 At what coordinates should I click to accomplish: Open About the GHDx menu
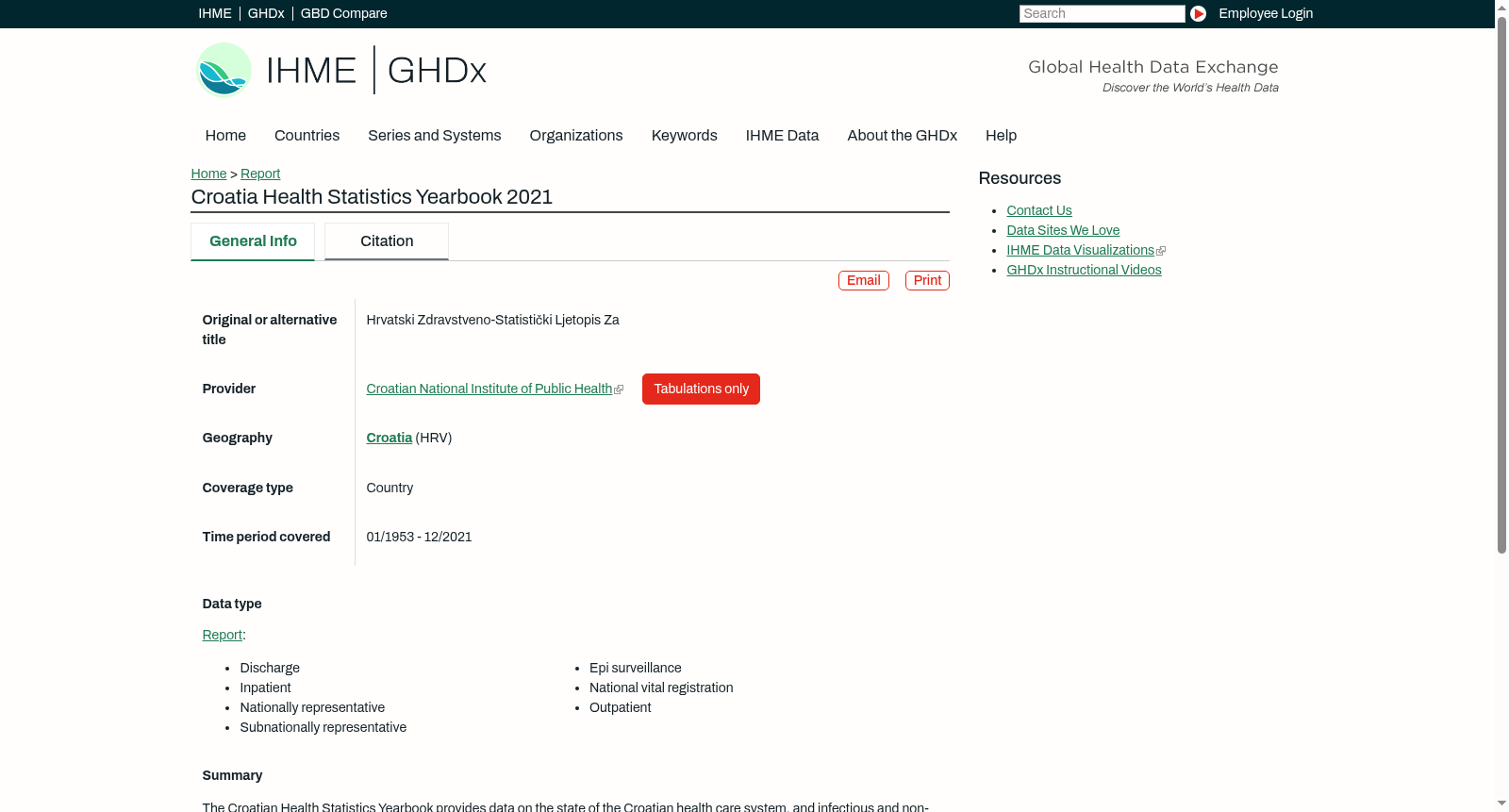click(902, 135)
